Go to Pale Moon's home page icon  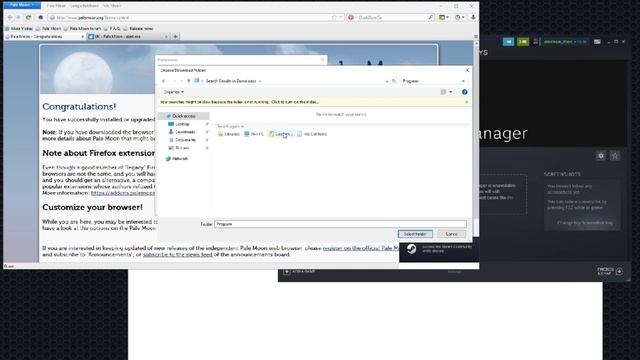(x=40, y=18)
